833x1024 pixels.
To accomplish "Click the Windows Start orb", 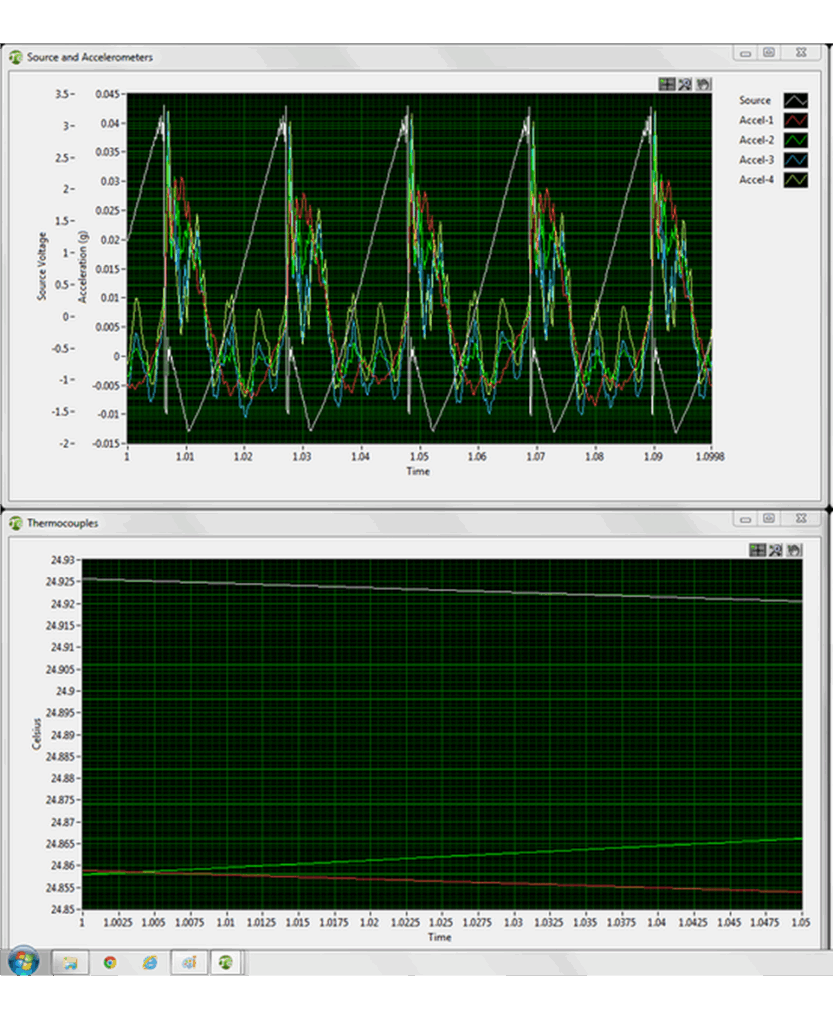I will pyautogui.click(x=22, y=961).
